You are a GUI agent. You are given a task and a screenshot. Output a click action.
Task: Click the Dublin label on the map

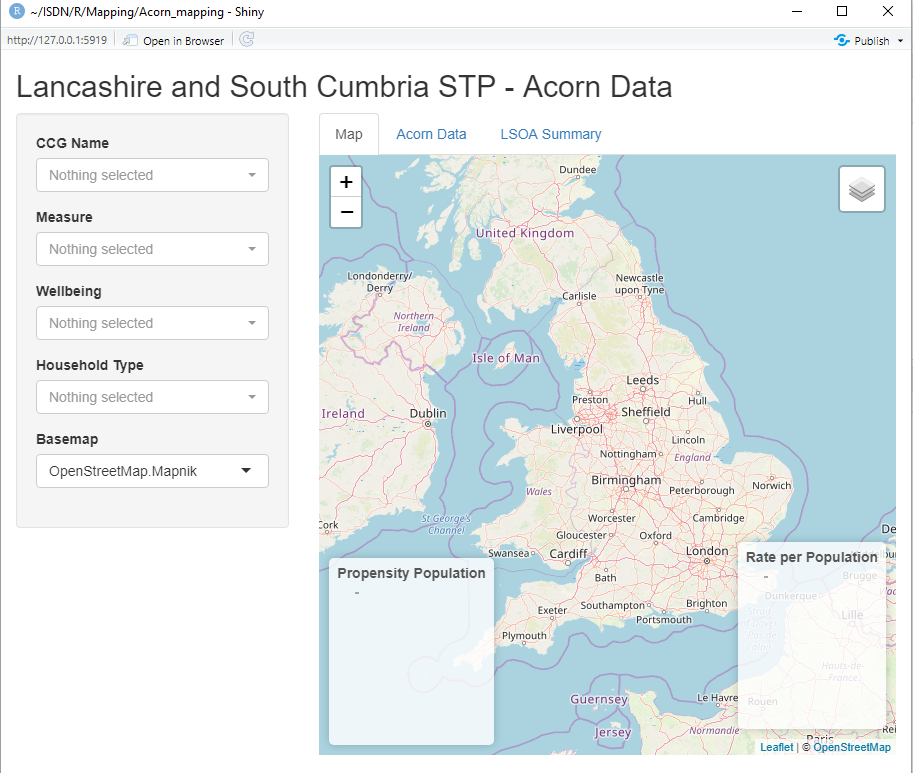click(428, 413)
